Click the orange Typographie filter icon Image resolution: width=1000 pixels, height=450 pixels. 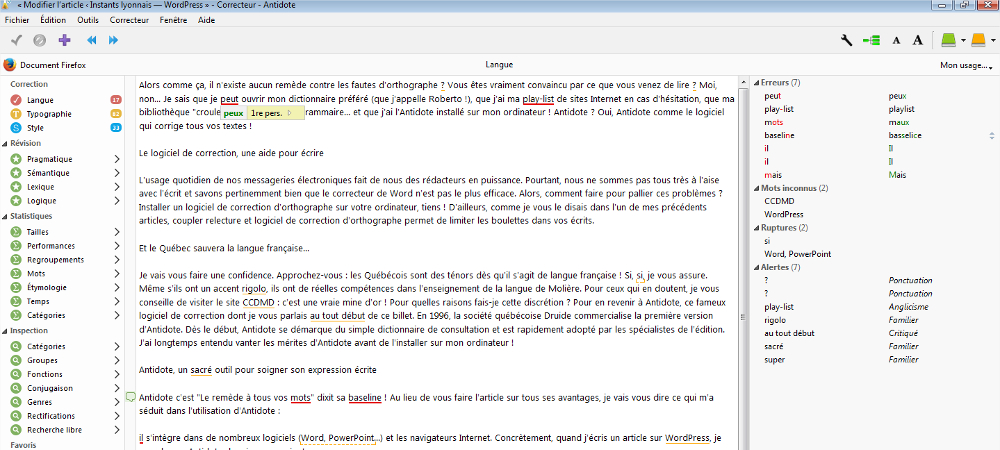tap(16, 114)
